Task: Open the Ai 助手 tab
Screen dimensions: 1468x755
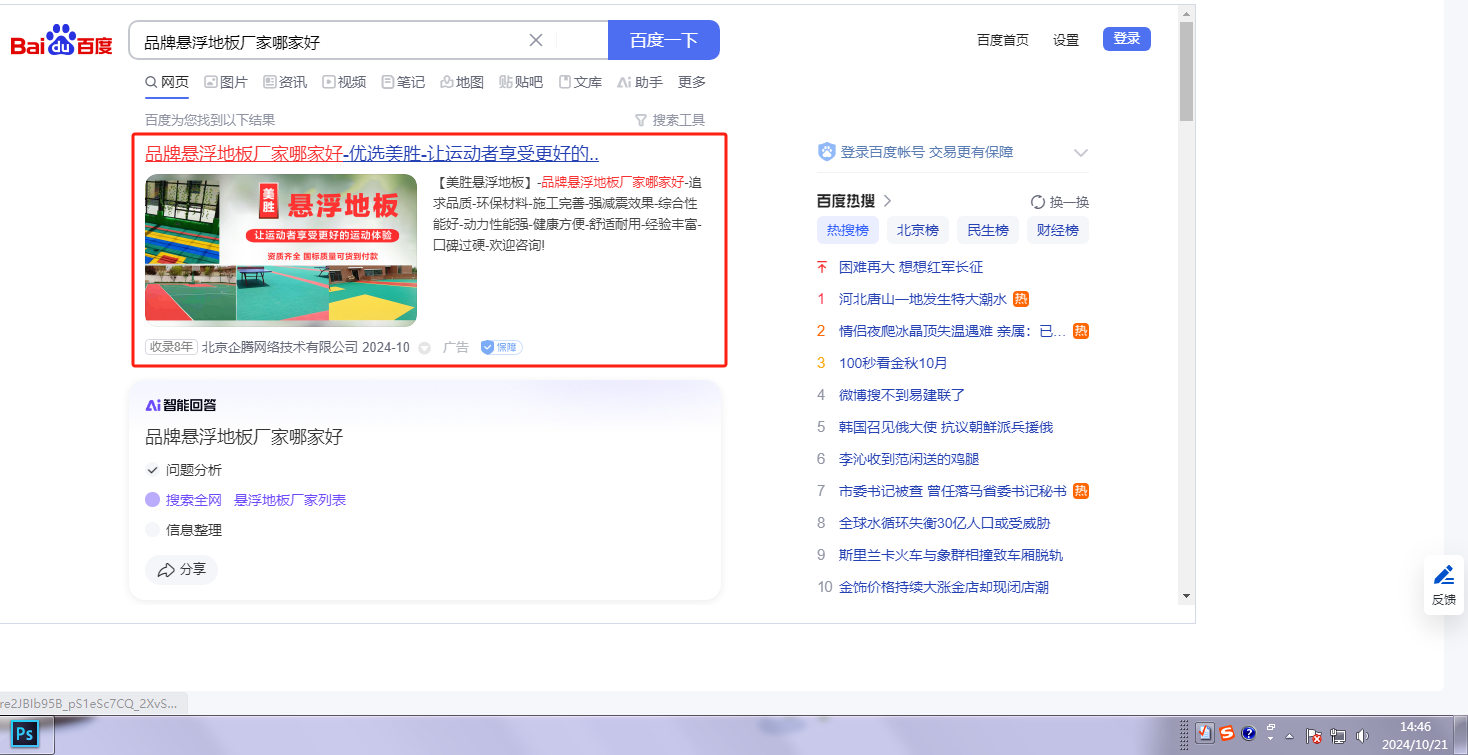Action: (x=640, y=82)
